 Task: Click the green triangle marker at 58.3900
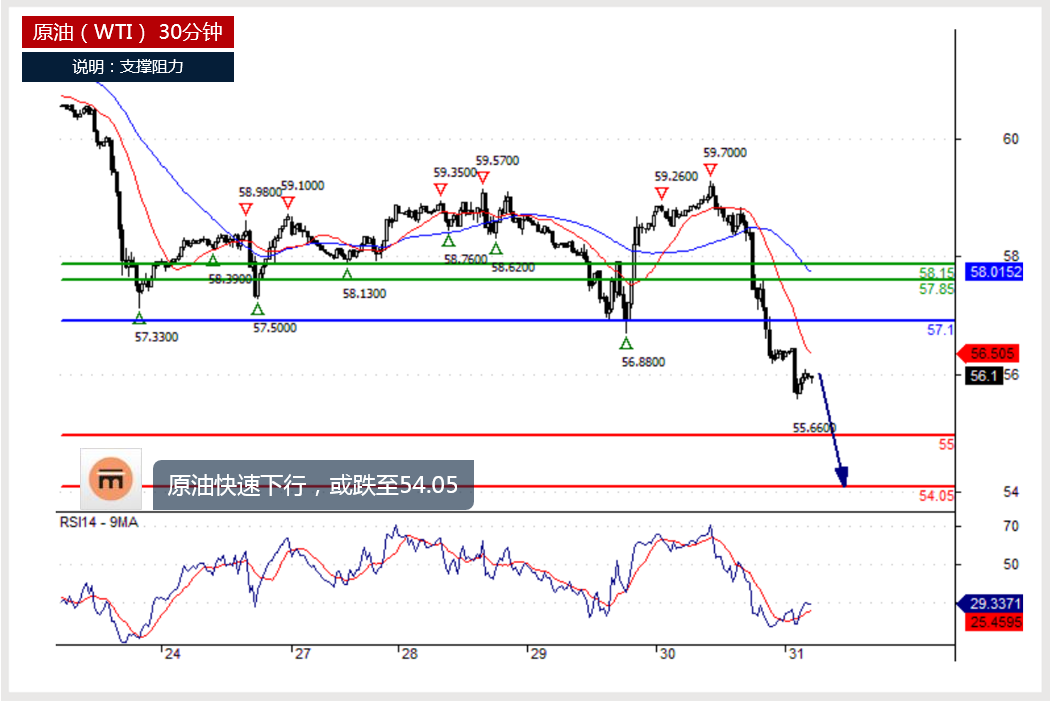212,260
